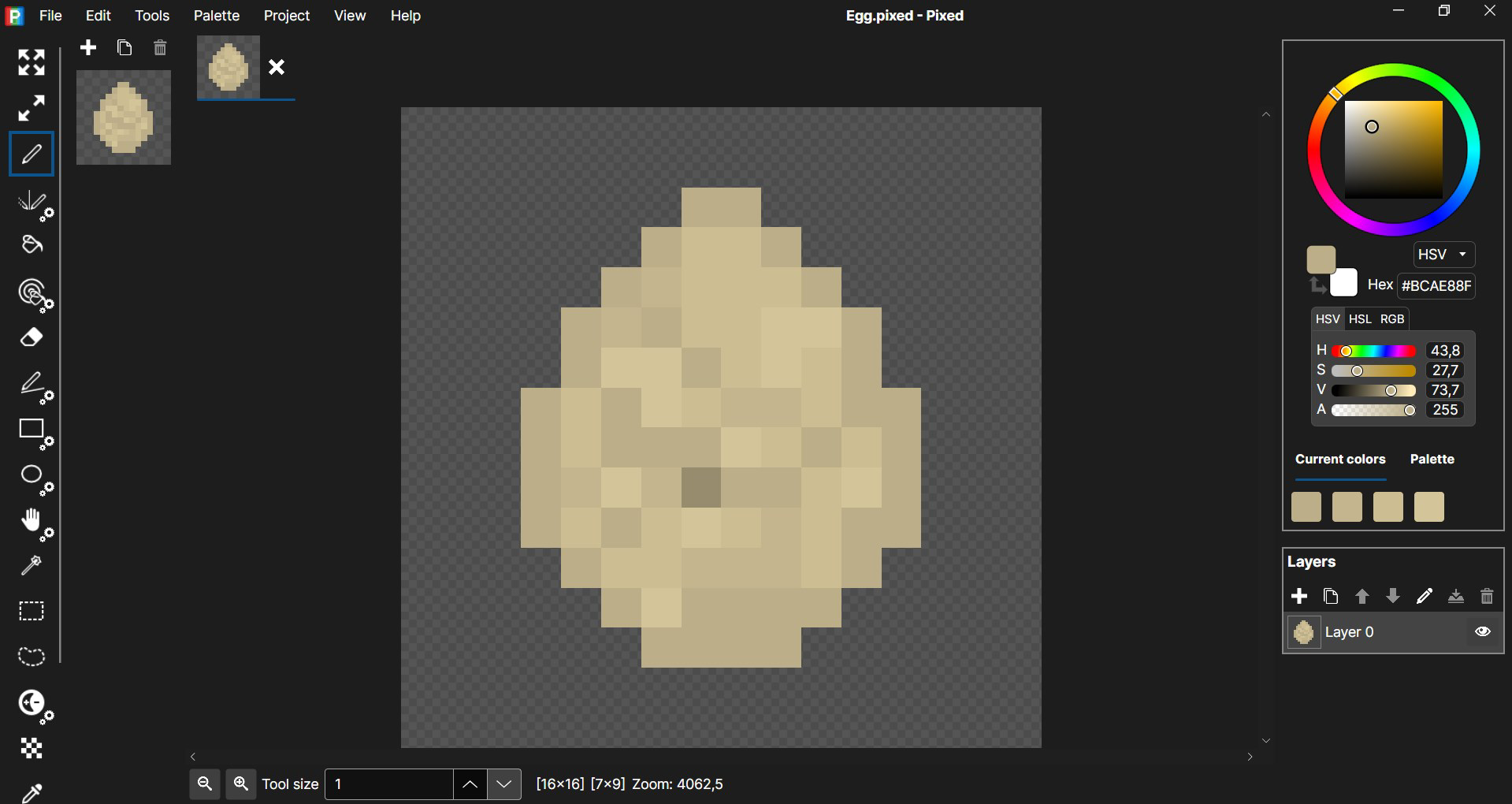Select the fullscreen expand-arrows tool
The height and width of the screenshot is (804, 1512).
(x=32, y=62)
